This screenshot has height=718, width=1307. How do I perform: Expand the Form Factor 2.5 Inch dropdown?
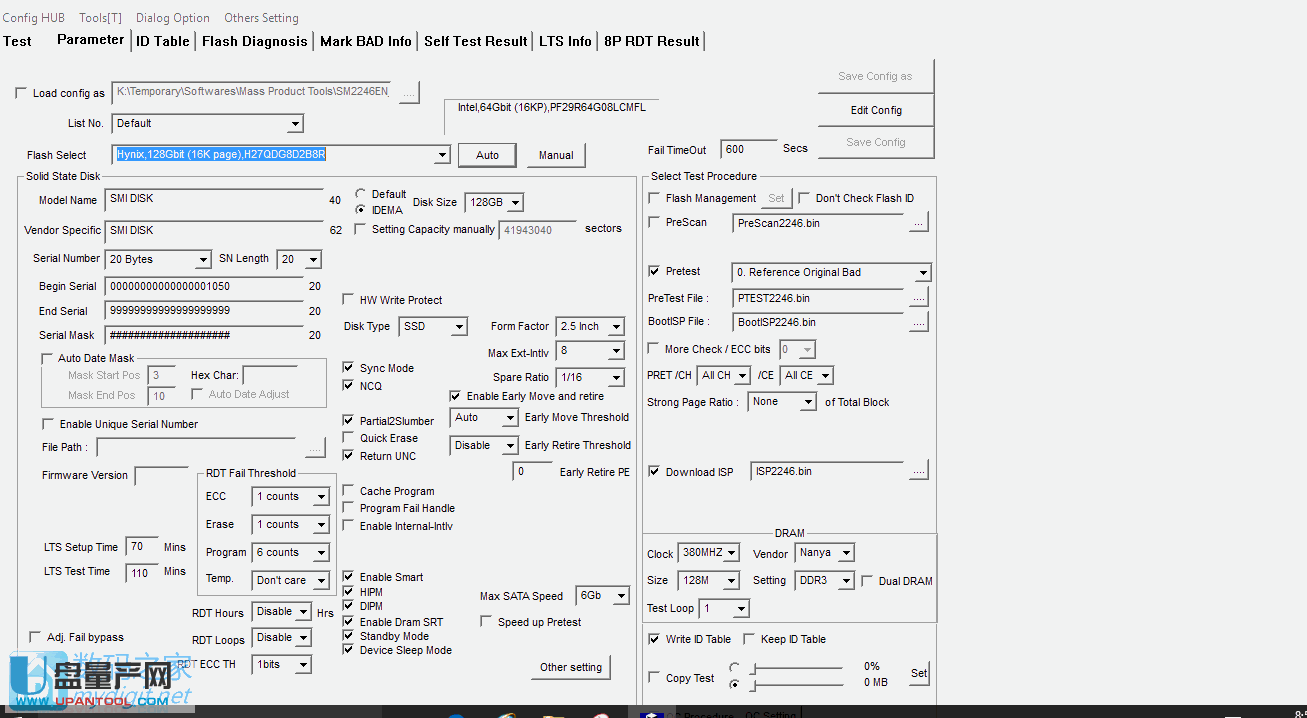tap(615, 327)
